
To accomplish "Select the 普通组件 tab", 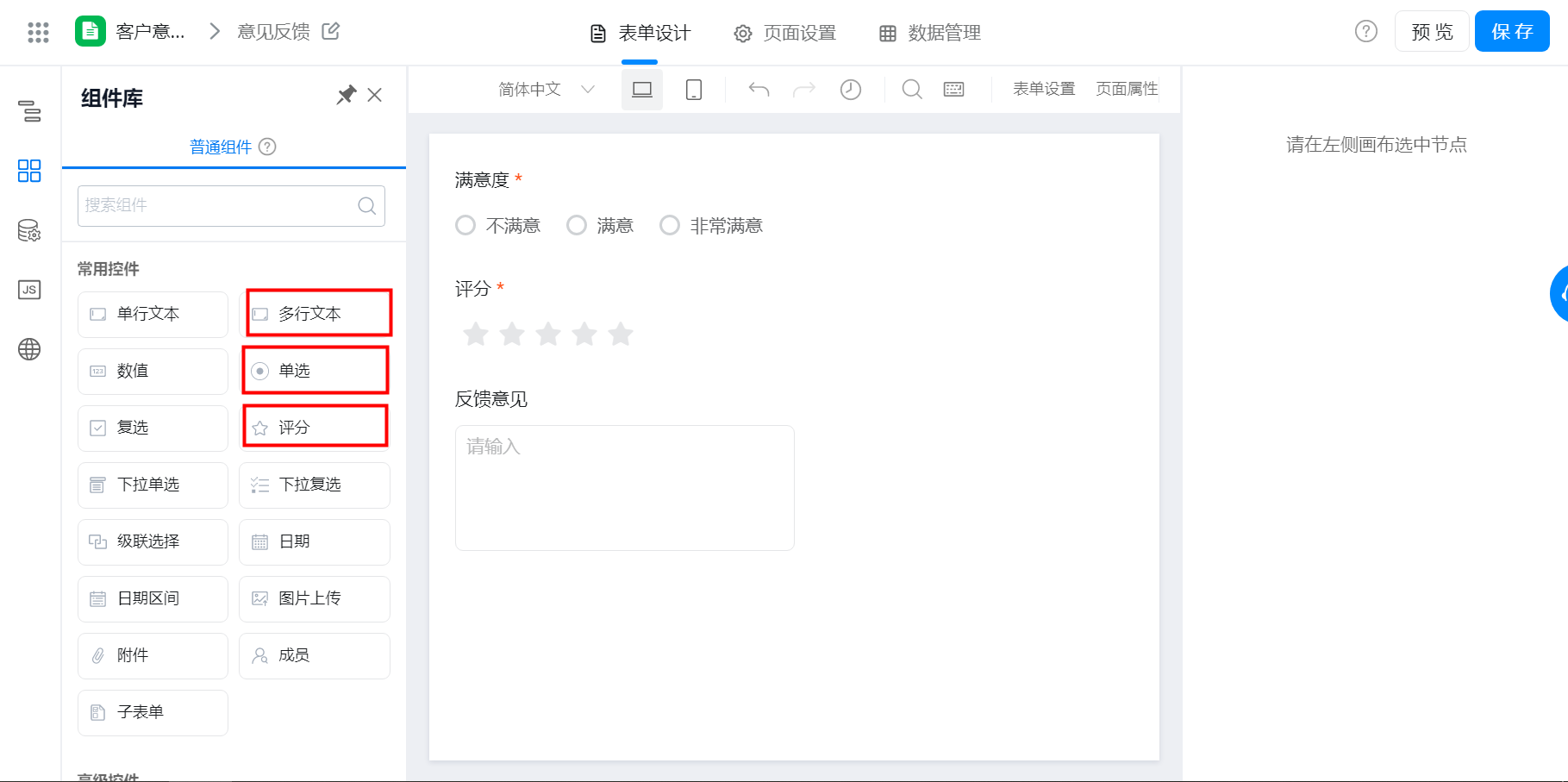I will pos(221,147).
